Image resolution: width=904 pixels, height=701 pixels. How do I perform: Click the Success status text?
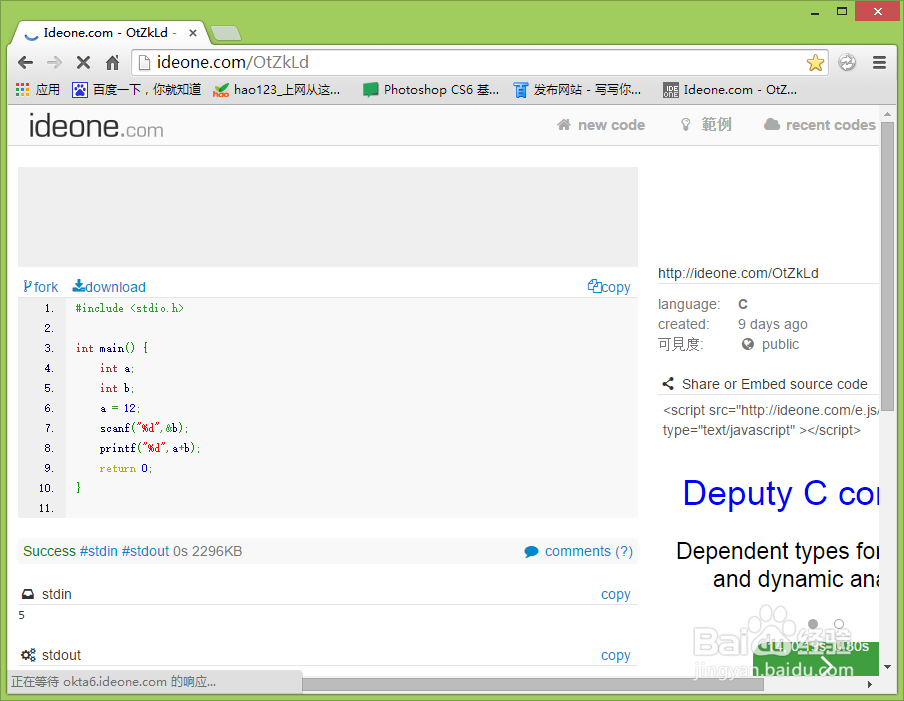pyautogui.click(x=50, y=551)
